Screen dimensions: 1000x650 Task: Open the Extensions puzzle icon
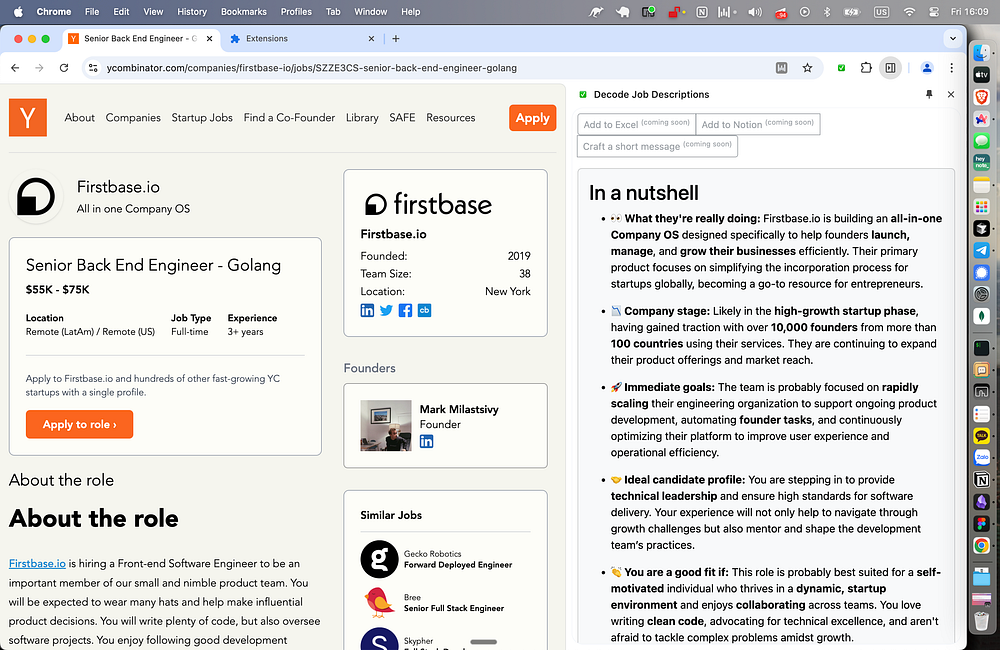coord(865,68)
